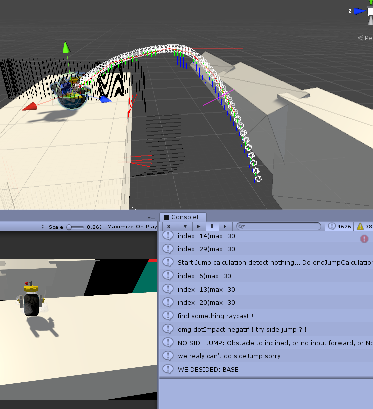Click the pause button in the Console toolbar
This screenshot has width=373, height=409.
[212, 226]
